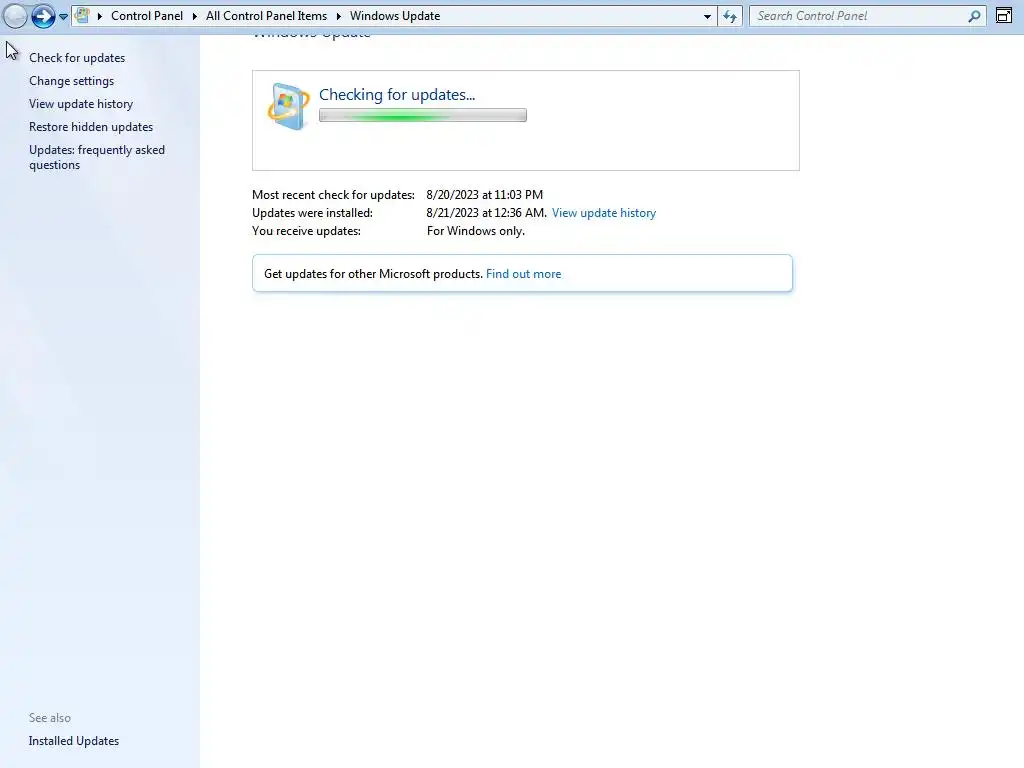
Task: Click the address bar refresh button
Action: pos(730,16)
